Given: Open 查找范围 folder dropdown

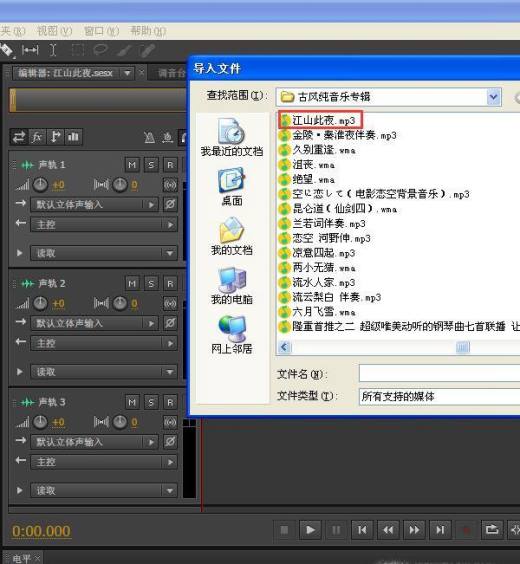Looking at the screenshot, I should pos(493,96).
